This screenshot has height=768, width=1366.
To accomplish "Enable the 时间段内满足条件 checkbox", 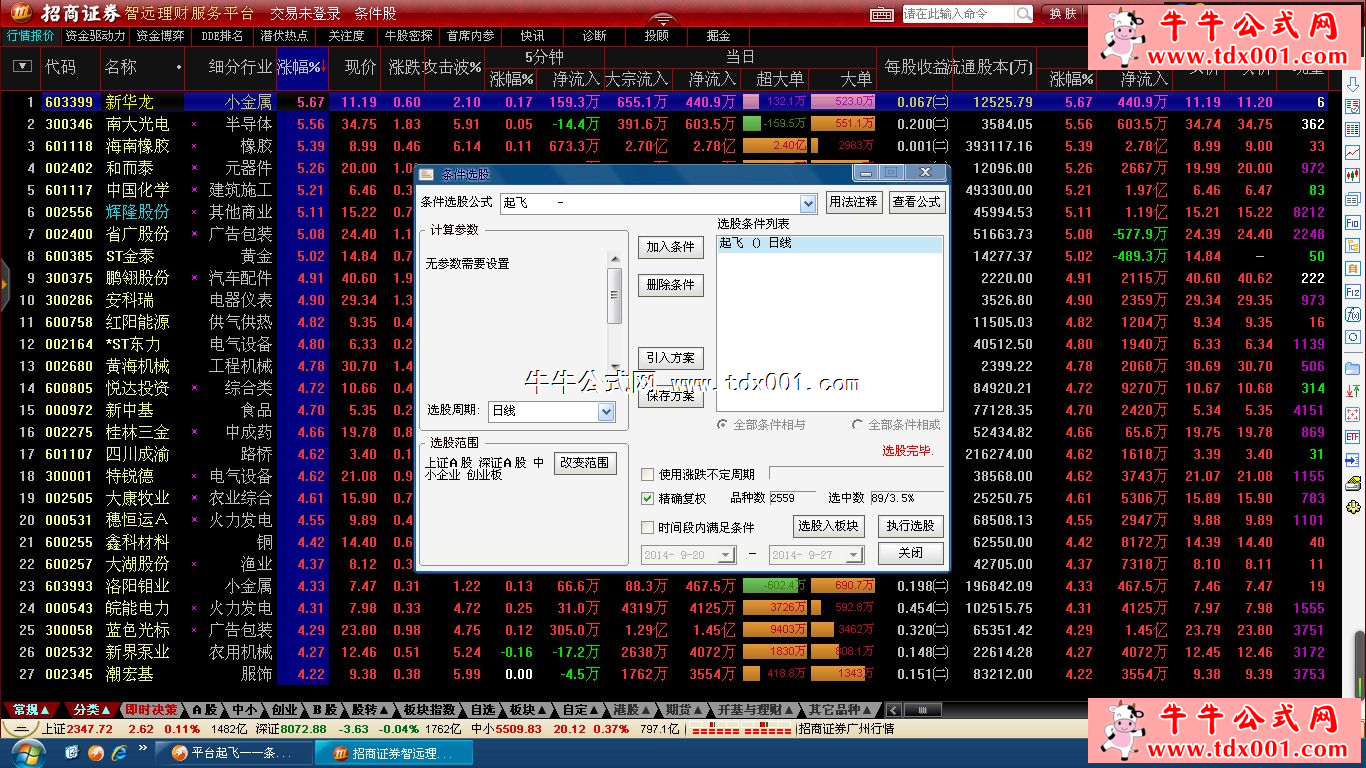I will pyautogui.click(x=647, y=527).
